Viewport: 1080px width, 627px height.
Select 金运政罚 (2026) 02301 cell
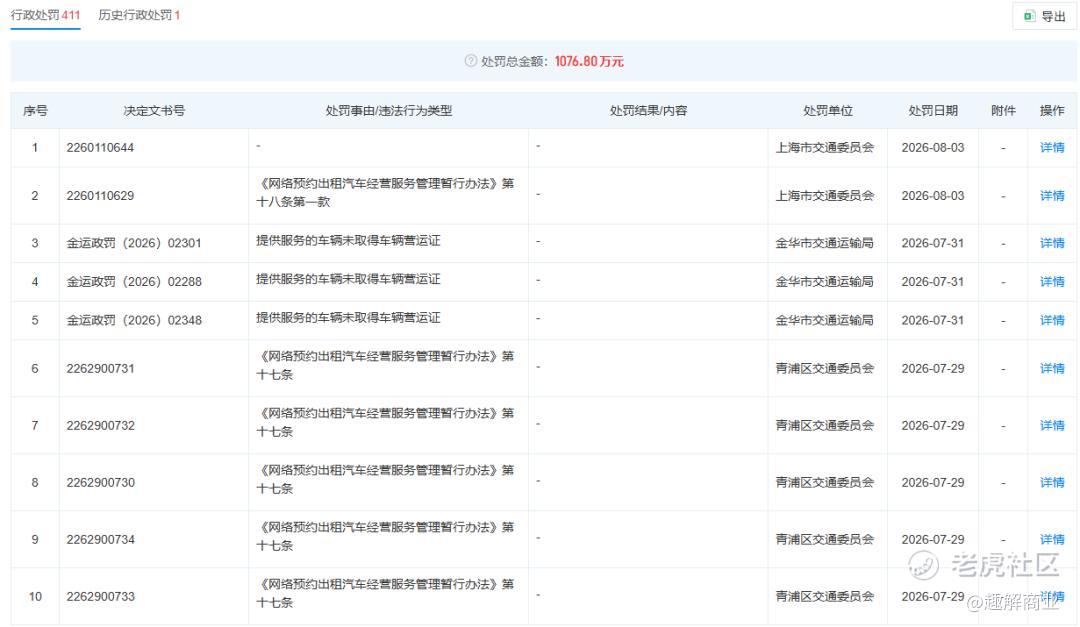click(134, 243)
